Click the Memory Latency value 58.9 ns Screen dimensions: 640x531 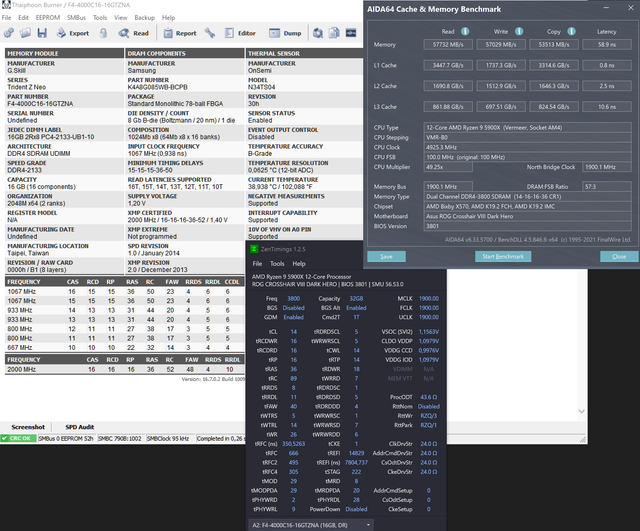[607, 44]
